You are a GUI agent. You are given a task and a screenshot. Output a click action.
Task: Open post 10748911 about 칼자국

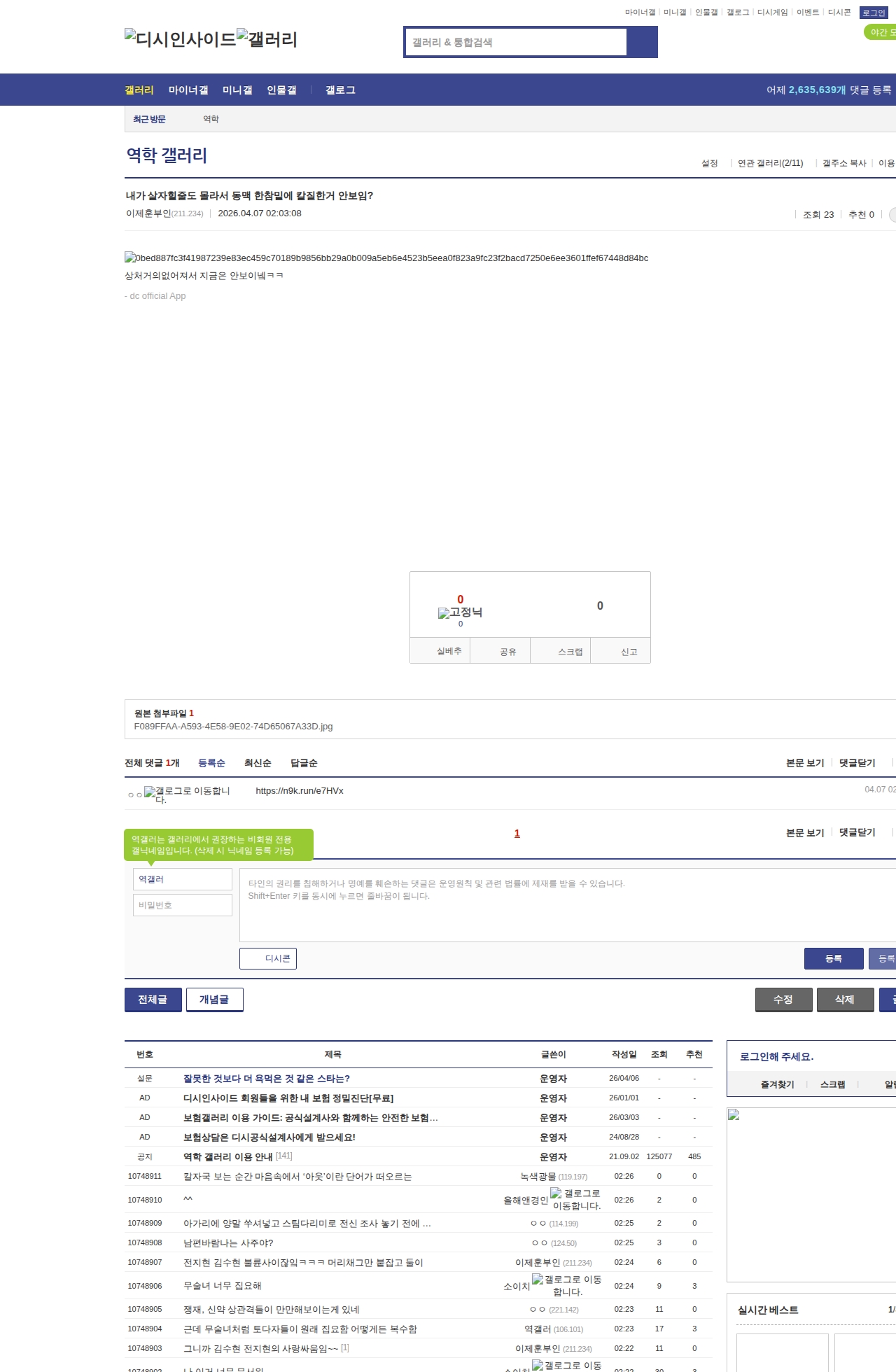(297, 1176)
